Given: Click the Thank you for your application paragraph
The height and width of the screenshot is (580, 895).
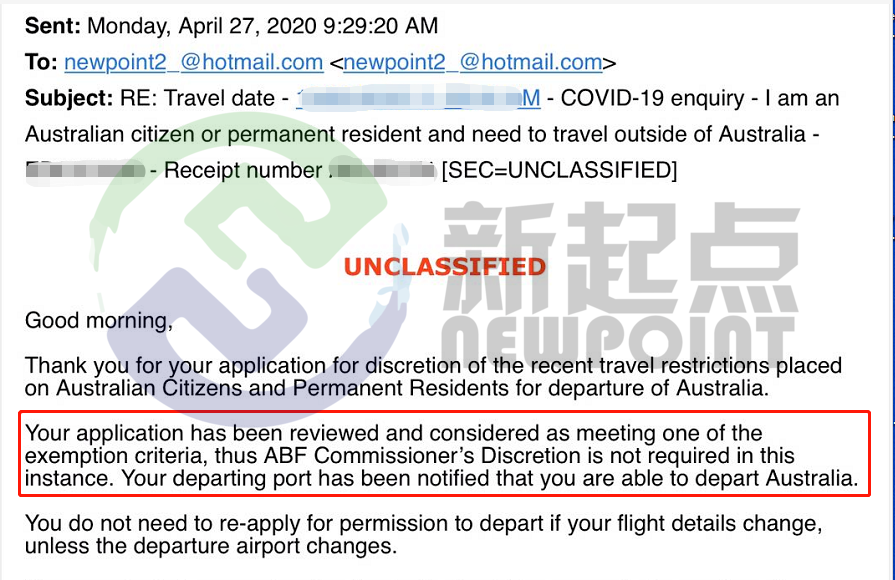Looking at the screenshot, I should [433, 377].
